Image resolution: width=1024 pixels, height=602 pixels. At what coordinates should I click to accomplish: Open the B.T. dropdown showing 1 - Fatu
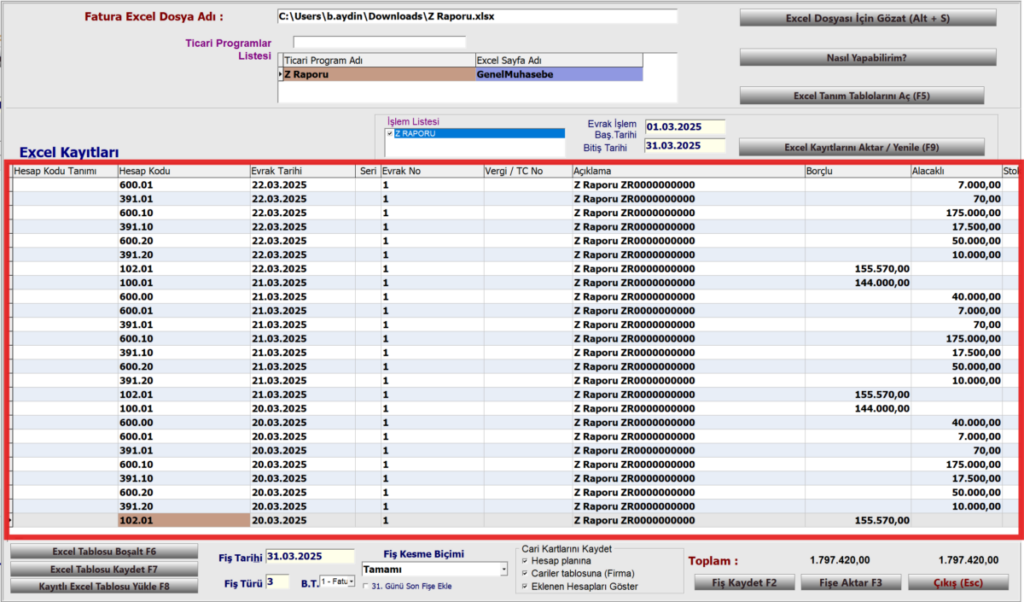(337, 581)
